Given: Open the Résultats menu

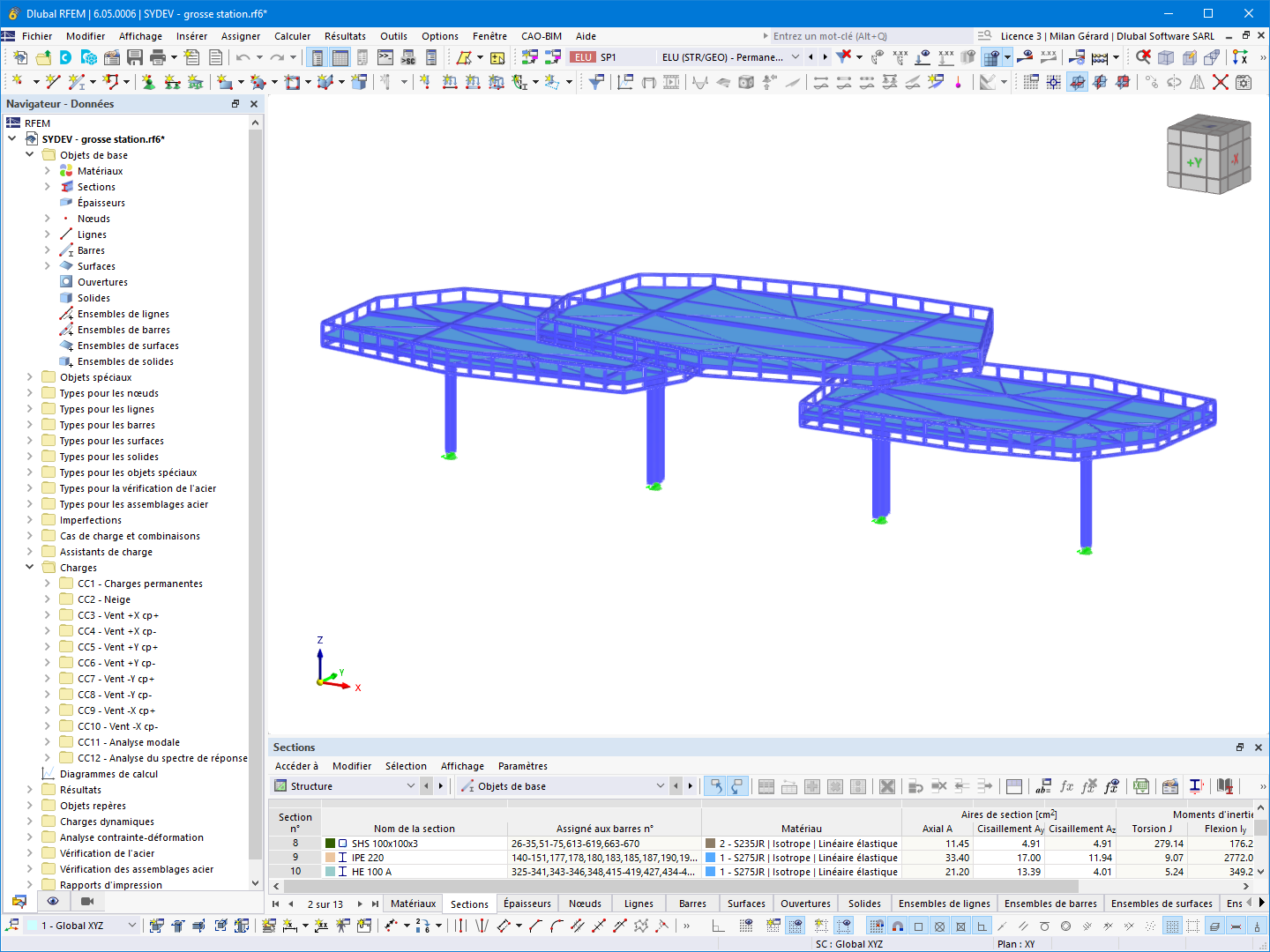Looking at the screenshot, I should click(345, 36).
